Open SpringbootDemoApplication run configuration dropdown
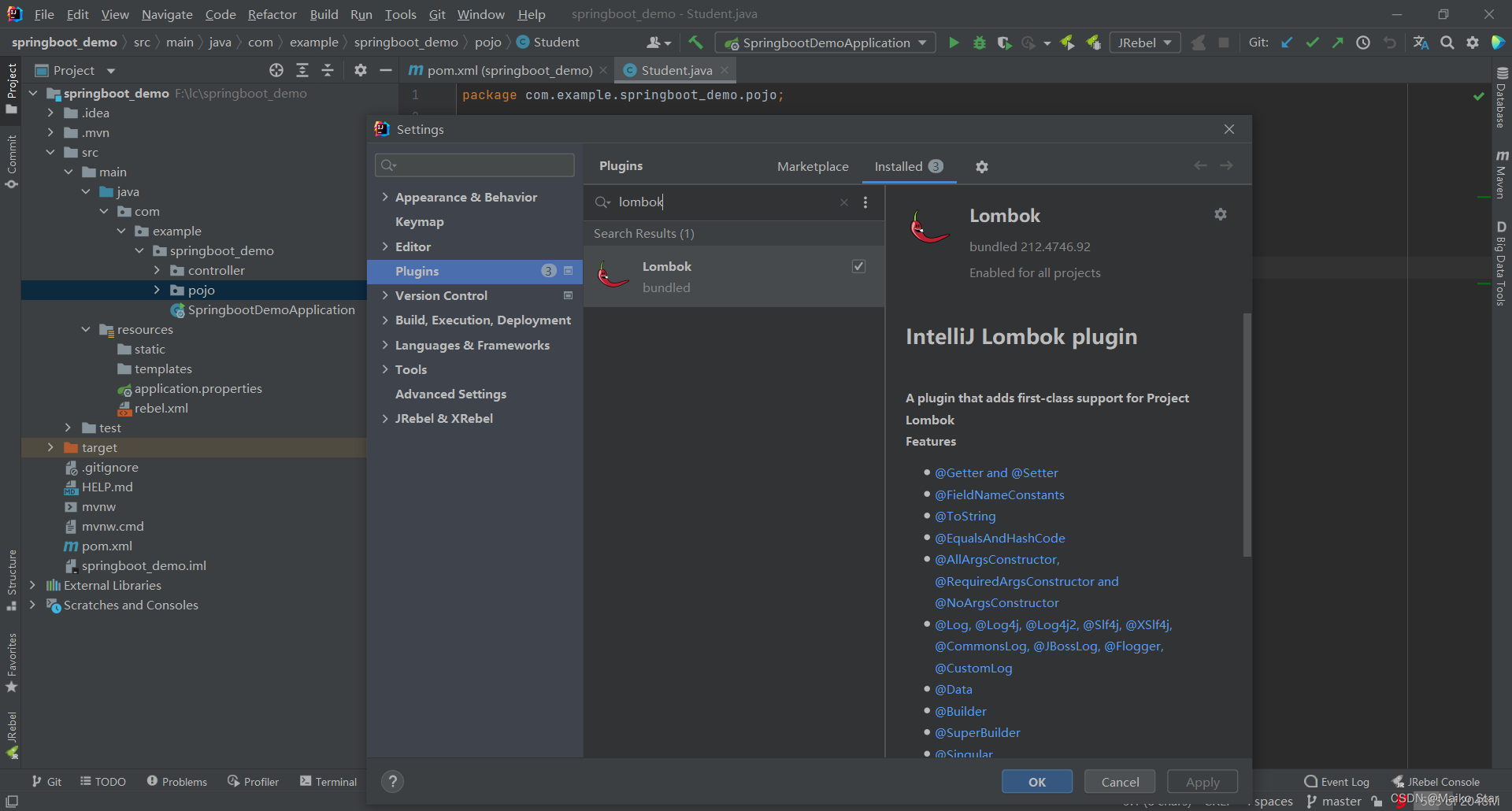 point(825,43)
